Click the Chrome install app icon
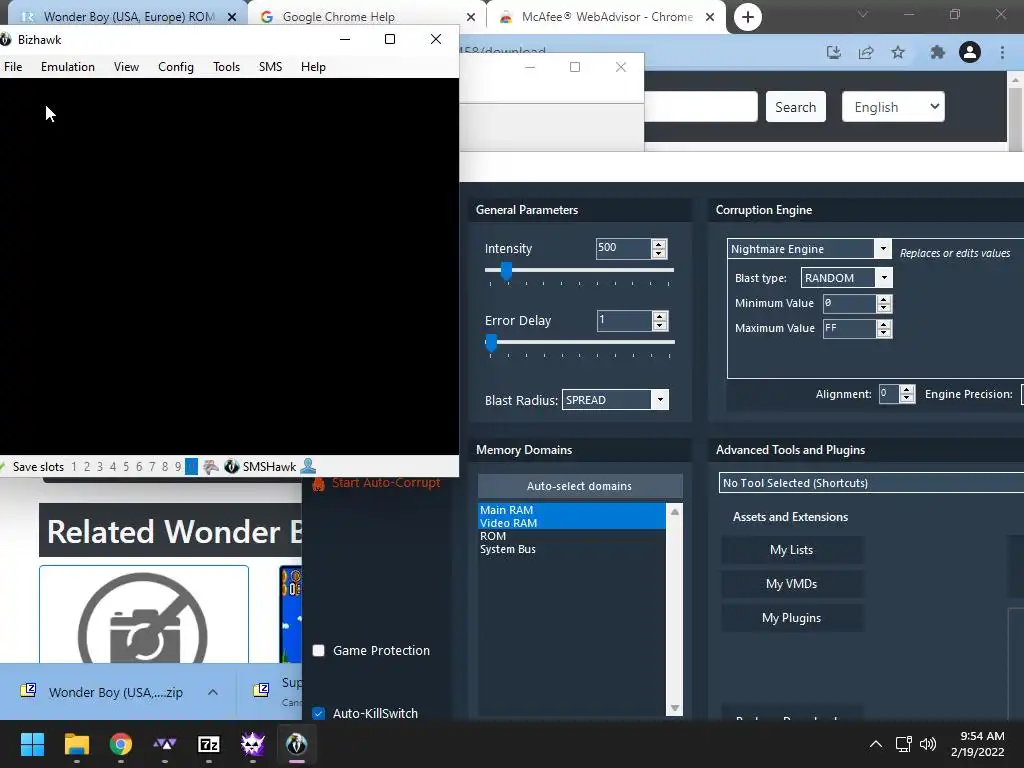Screen dimensions: 1024x768 834,52
